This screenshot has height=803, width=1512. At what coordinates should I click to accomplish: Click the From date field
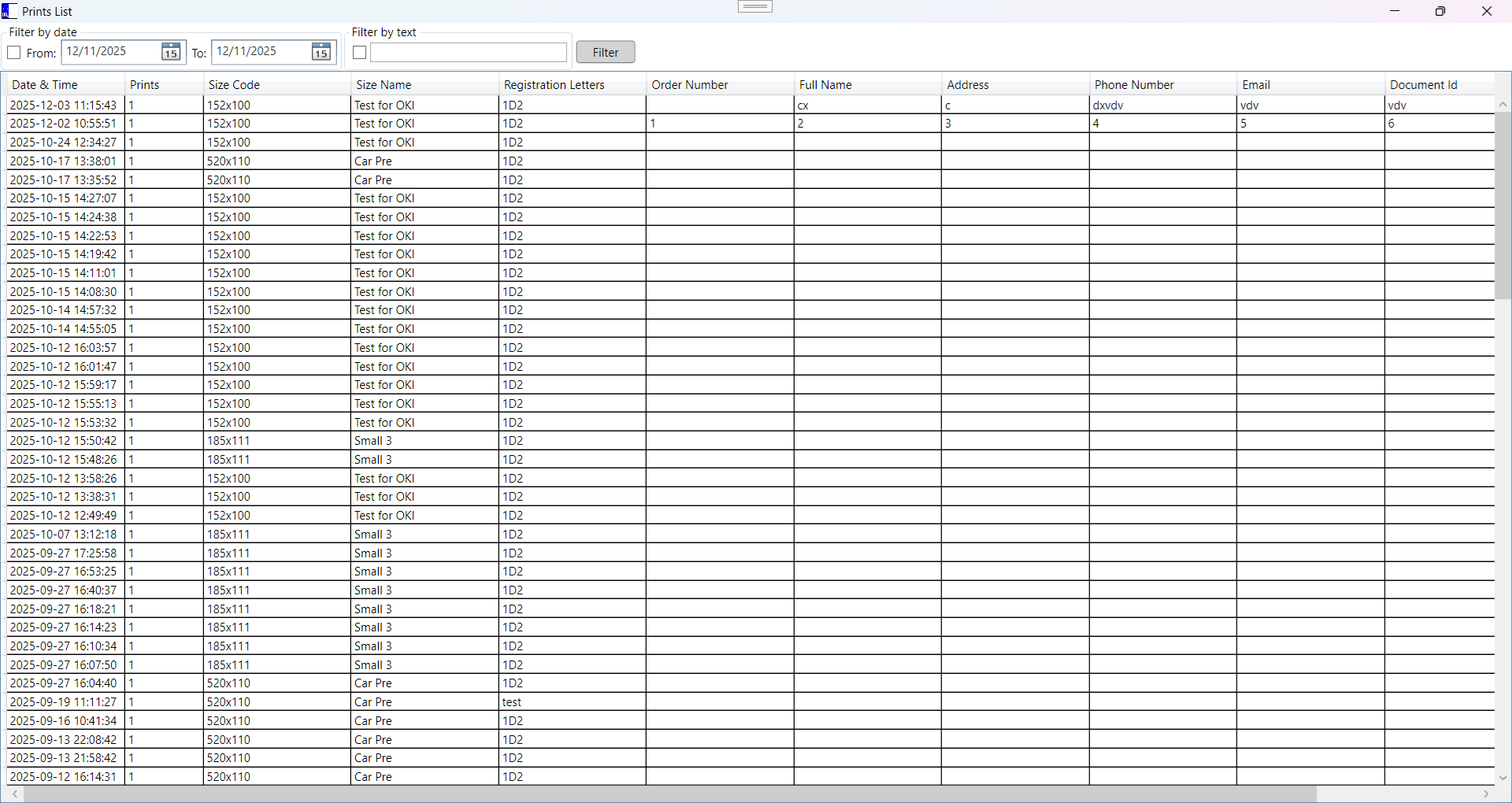110,52
